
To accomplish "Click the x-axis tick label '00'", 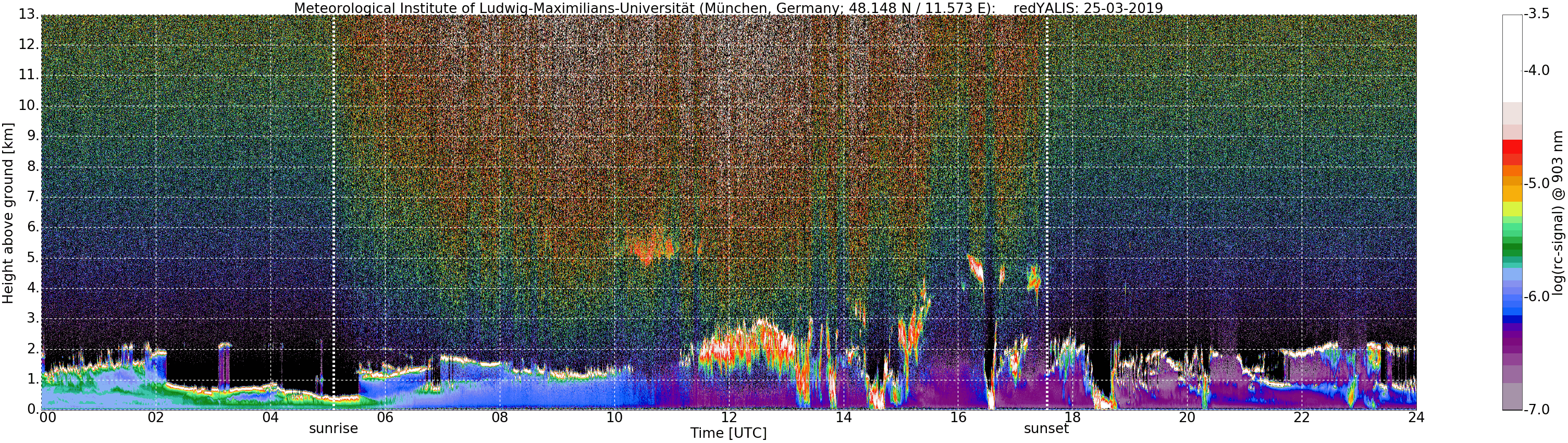I will (47, 417).
